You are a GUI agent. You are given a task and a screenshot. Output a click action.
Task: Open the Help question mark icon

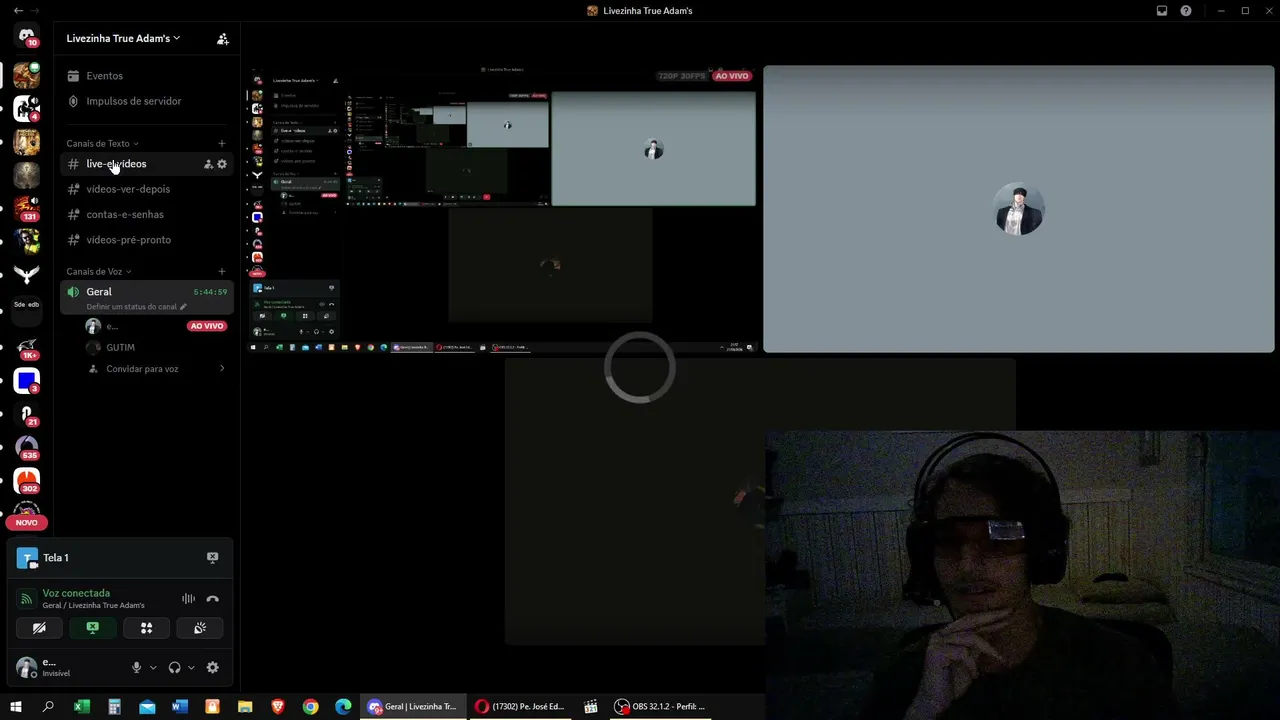1186,11
